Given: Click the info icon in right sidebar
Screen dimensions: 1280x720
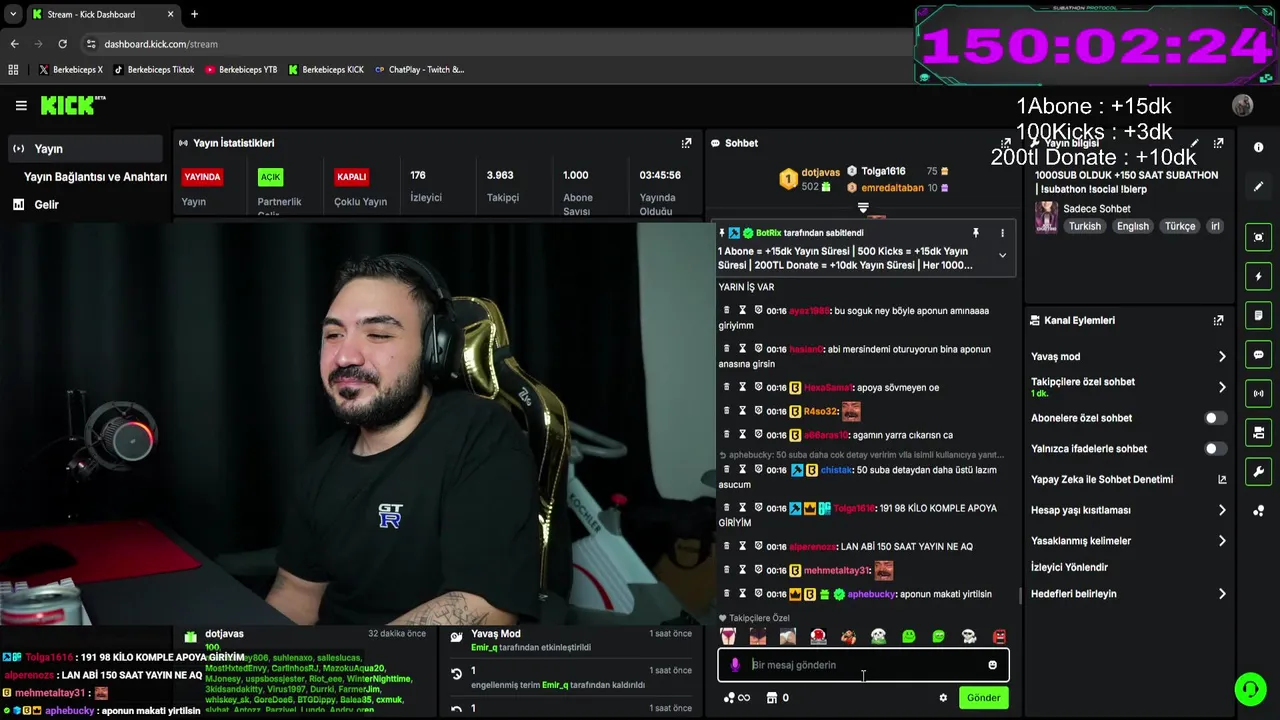Looking at the screenshot, I should [1258, 147].
